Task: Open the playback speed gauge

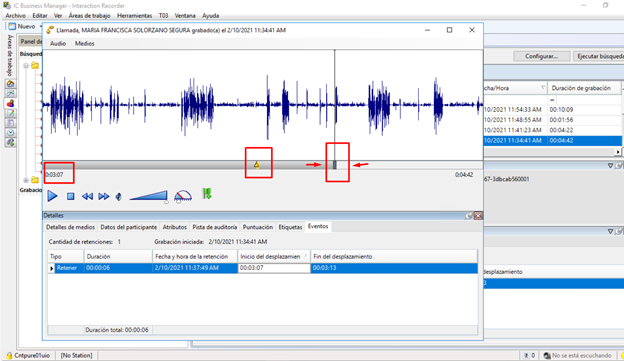Action: (183, 196)
